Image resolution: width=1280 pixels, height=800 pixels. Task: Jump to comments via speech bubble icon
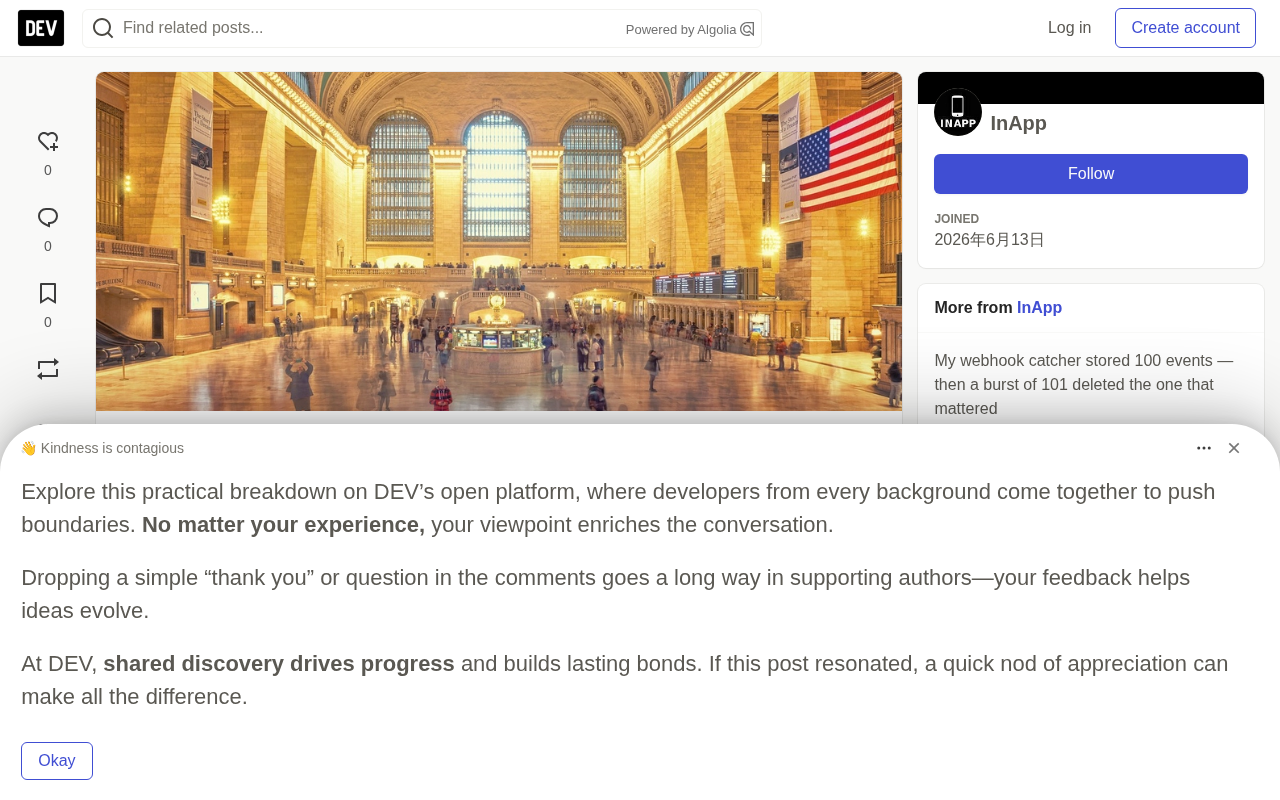tap(48, 218)
